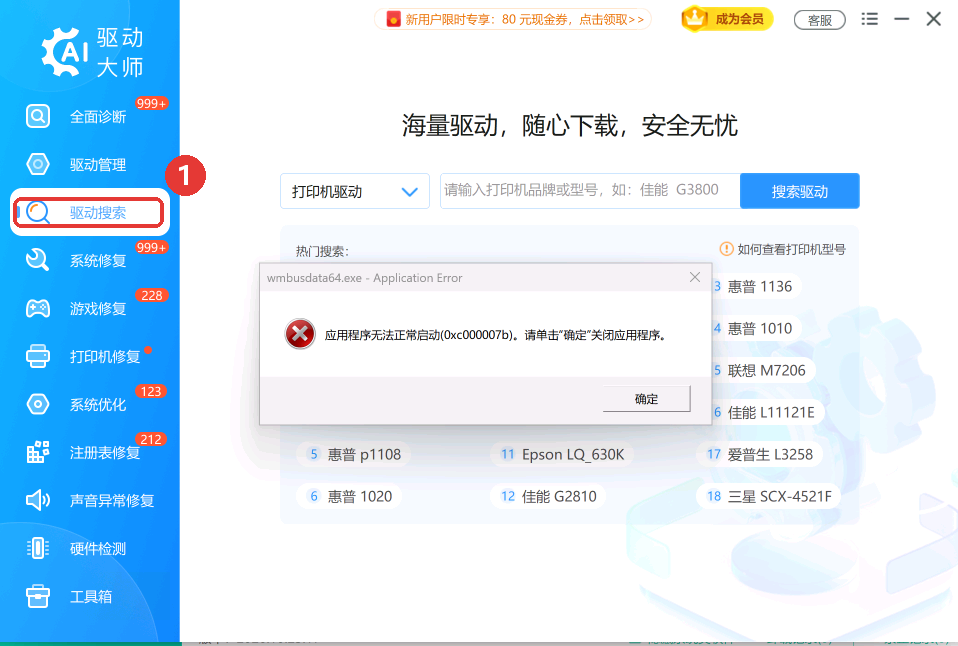958x646 pixels.
Task: Click the 全面诊断 magnifier icon
Action: (38, 116)
